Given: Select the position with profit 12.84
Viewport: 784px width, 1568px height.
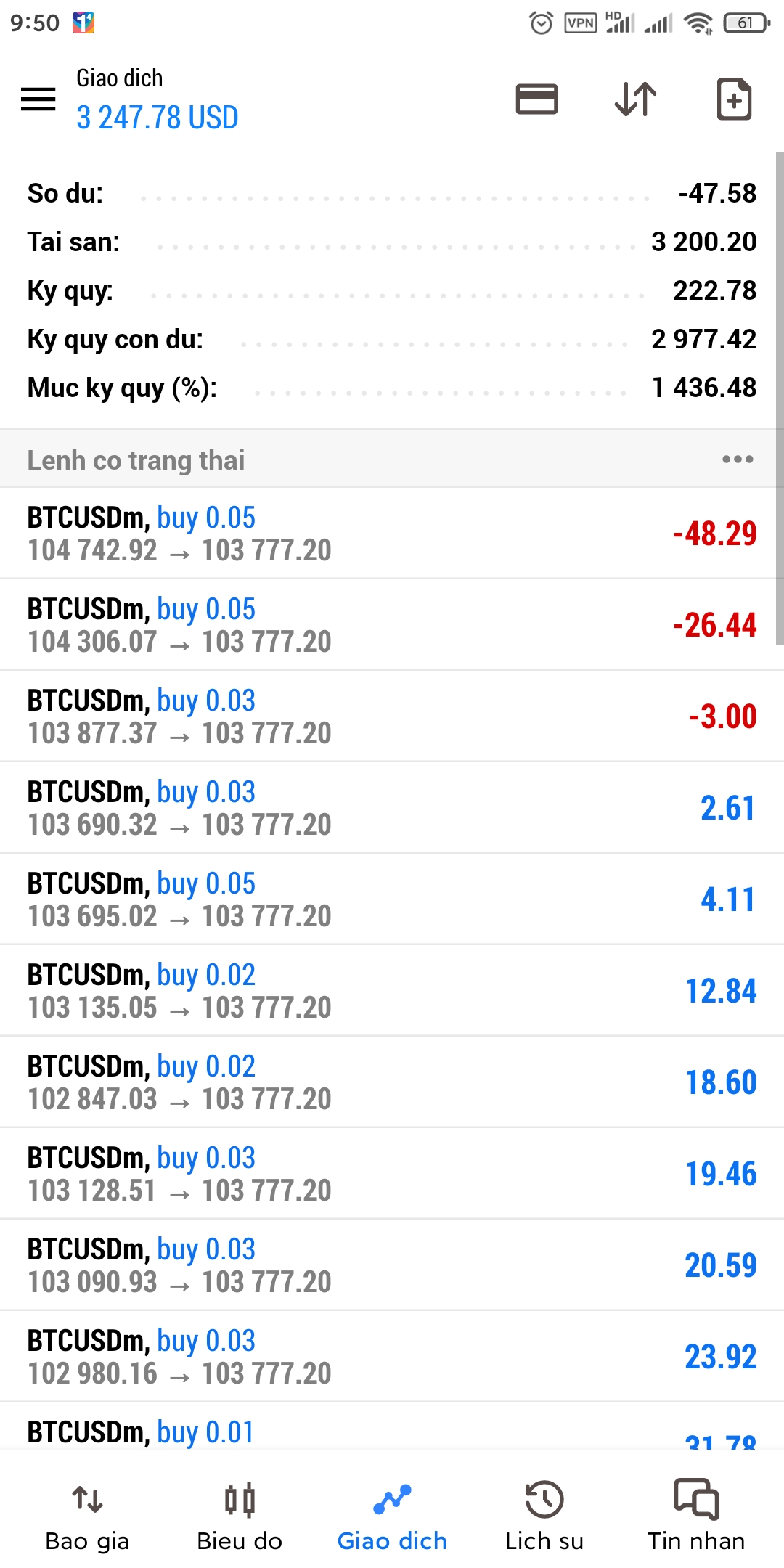Looking at the screenshot, I should tap(392, 991).
